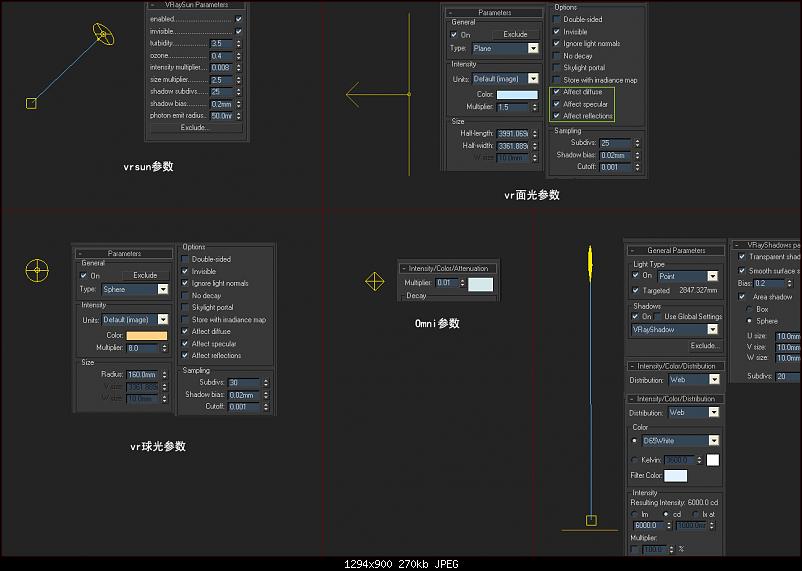
Task: Open the Type dropdown showing Plane
Action: 505,48
